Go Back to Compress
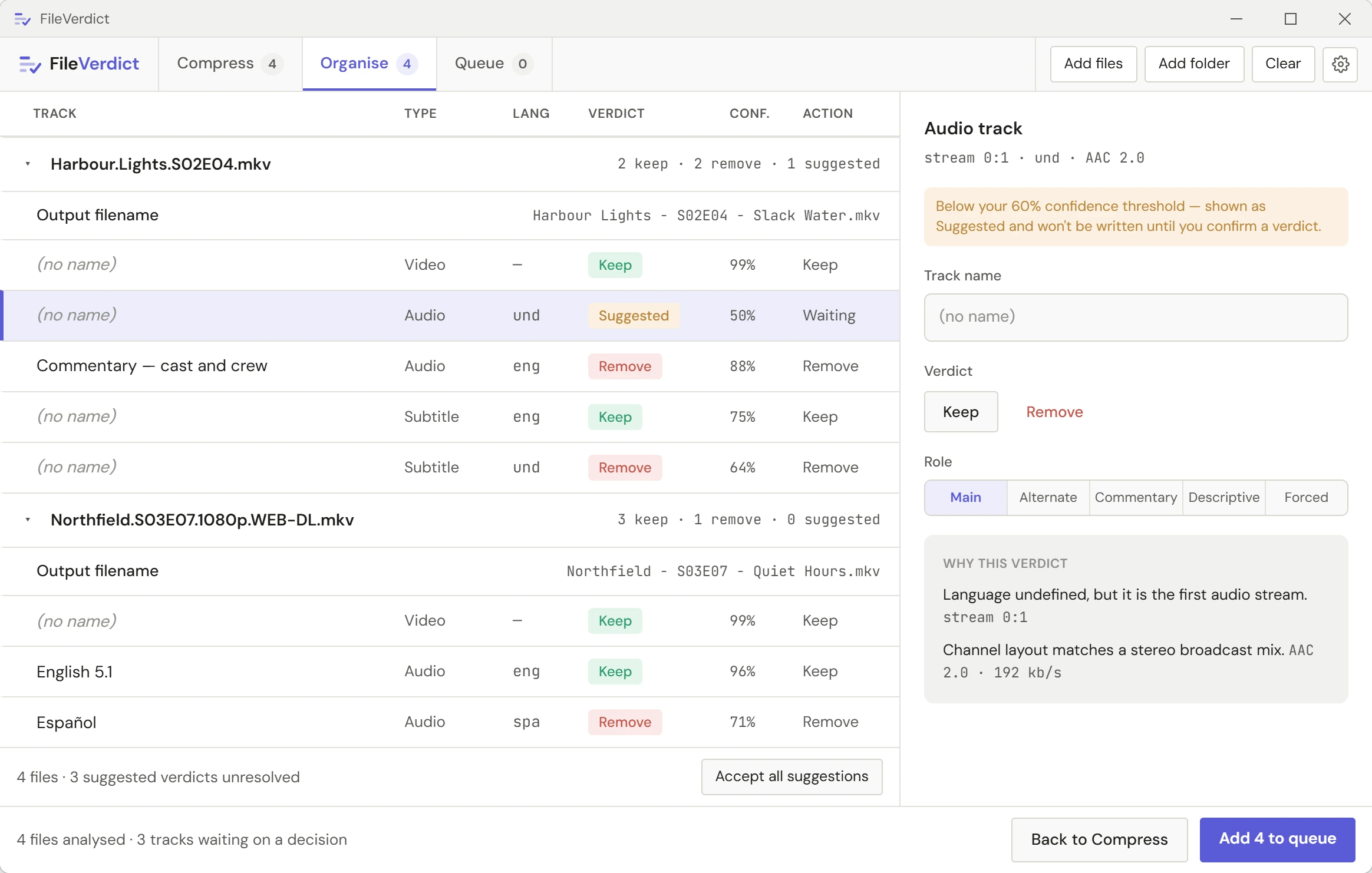The height and width of the screenshot is (873, 1372). pyautogui.click(x=1099, y=839)
